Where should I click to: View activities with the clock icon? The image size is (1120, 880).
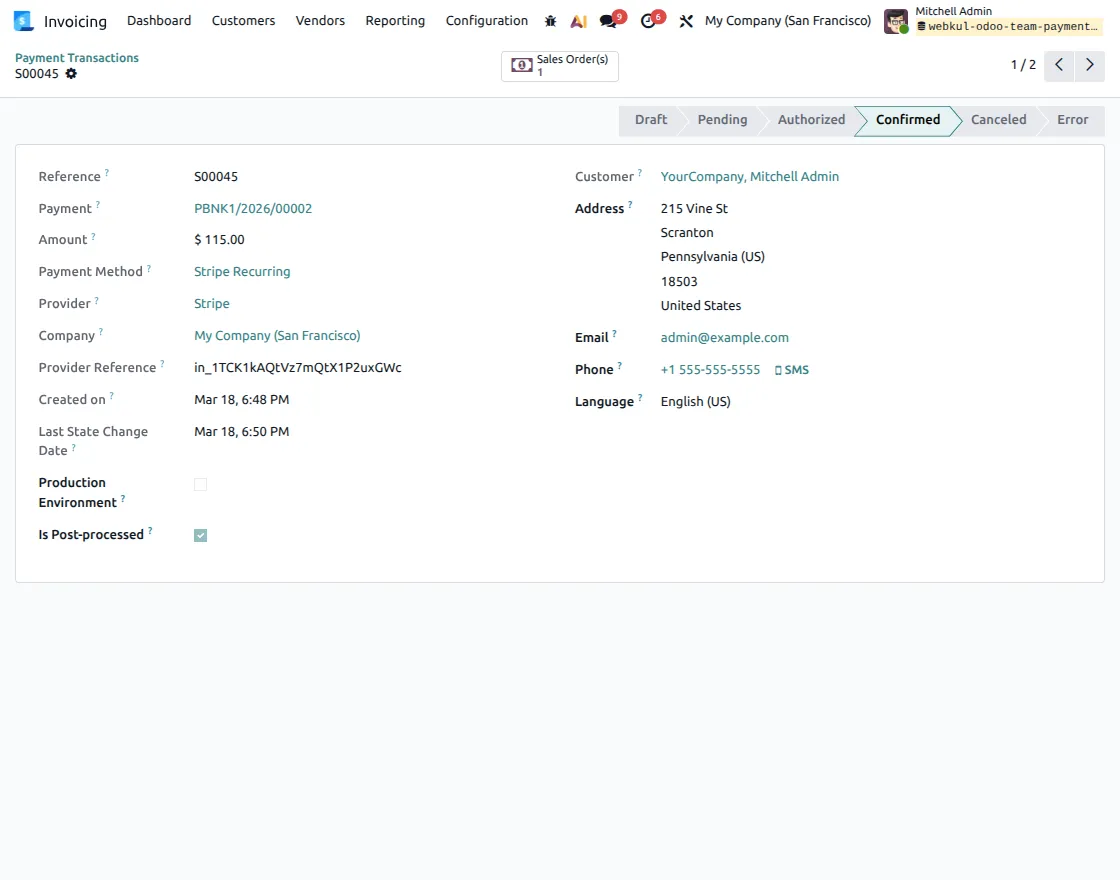pos(647,20)
